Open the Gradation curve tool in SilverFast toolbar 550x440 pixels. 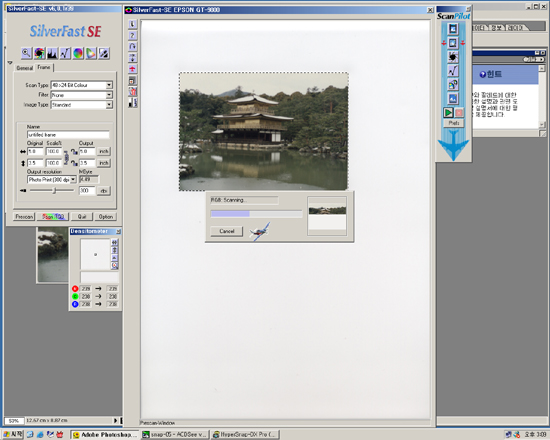(x=65, y=53)
